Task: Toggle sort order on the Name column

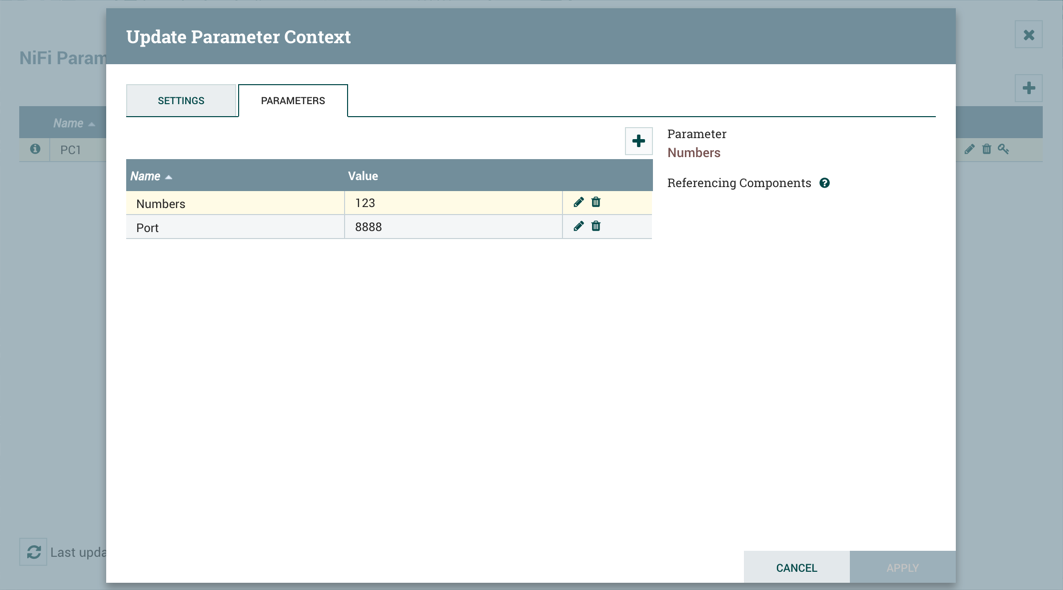Action: (x=150, y=175)
